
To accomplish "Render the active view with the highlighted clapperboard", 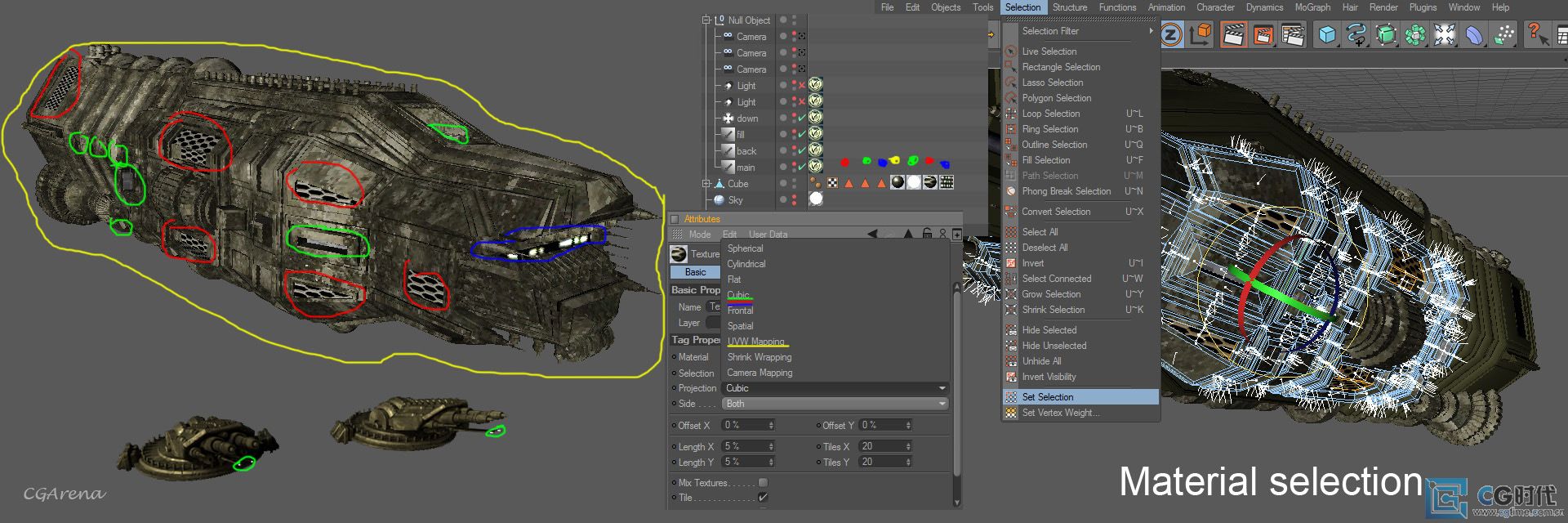I will (1233, 34).
